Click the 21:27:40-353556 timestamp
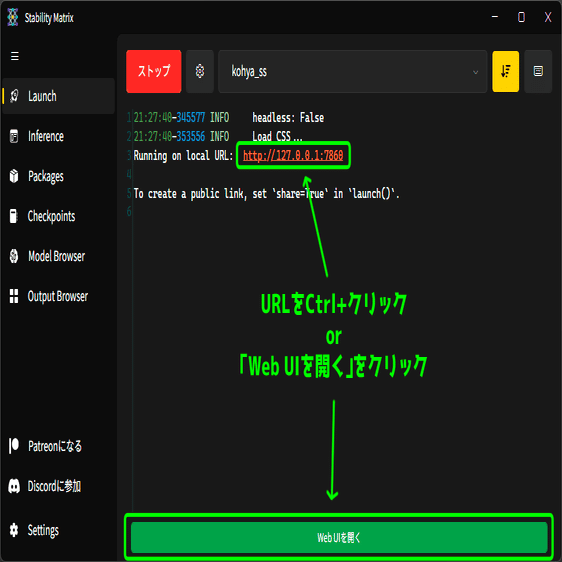 [x=169, y=136]
